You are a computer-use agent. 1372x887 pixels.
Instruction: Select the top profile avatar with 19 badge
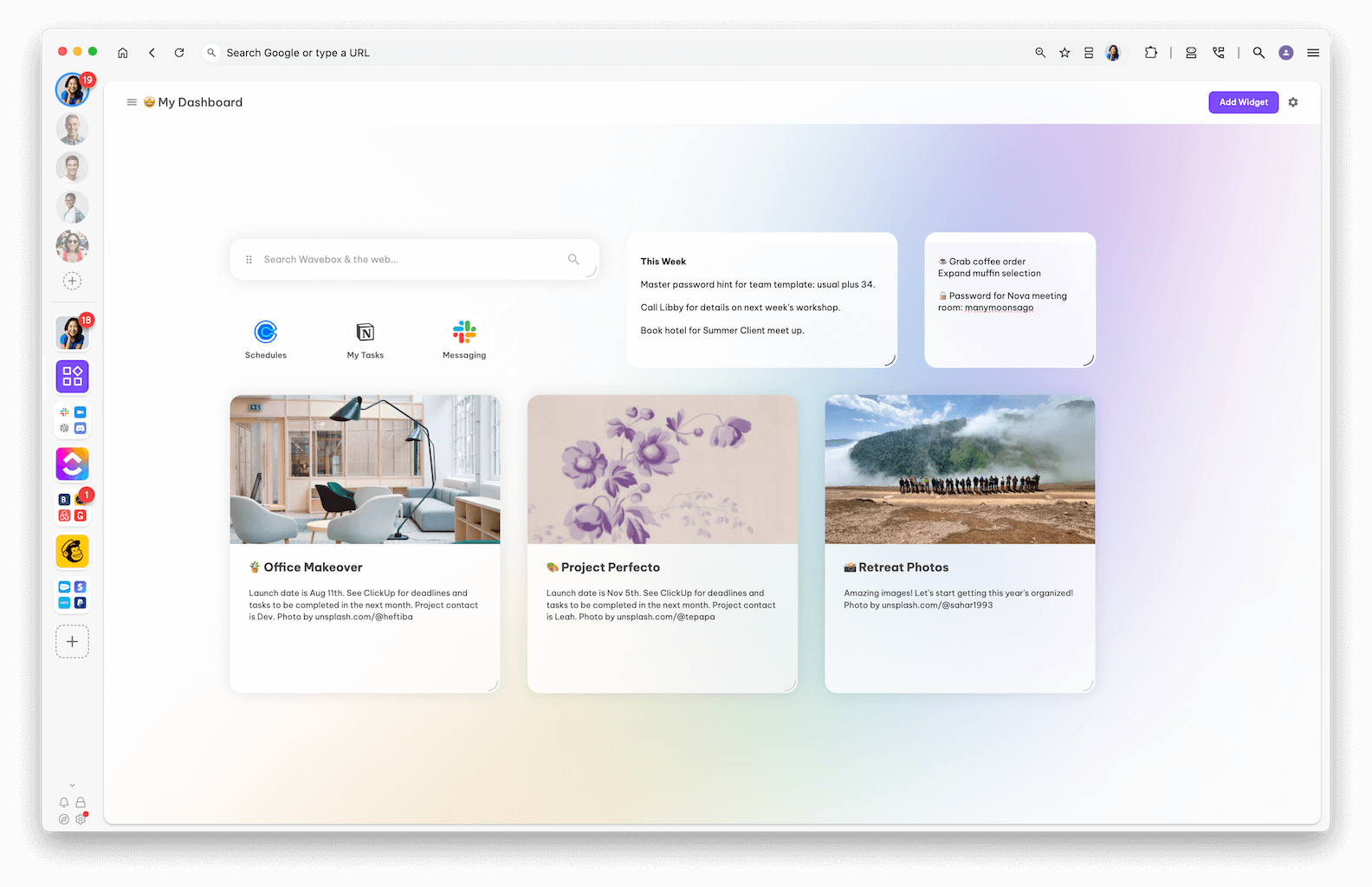coord(73,89)
